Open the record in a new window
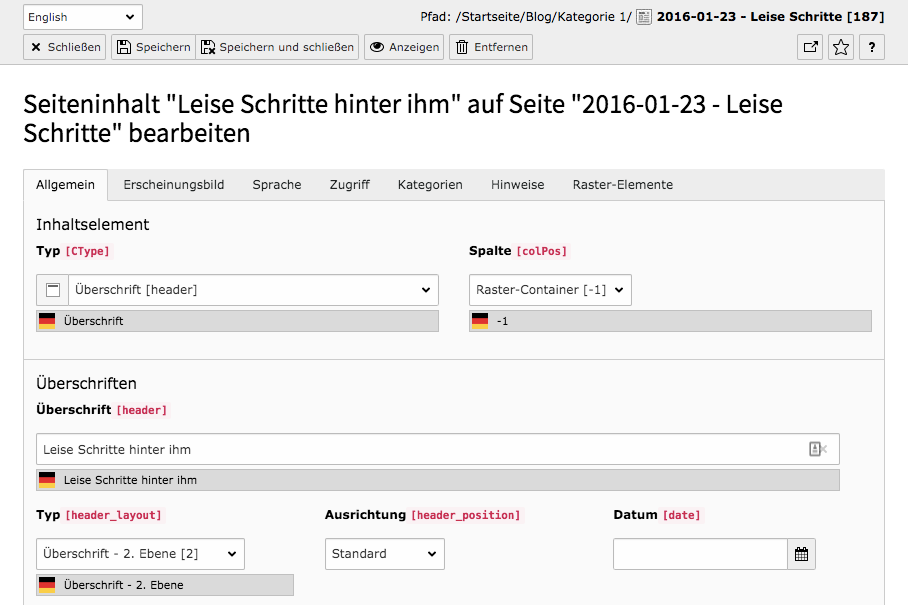Image resolution: width=908 pixels, height=605 pixels. 809,46
